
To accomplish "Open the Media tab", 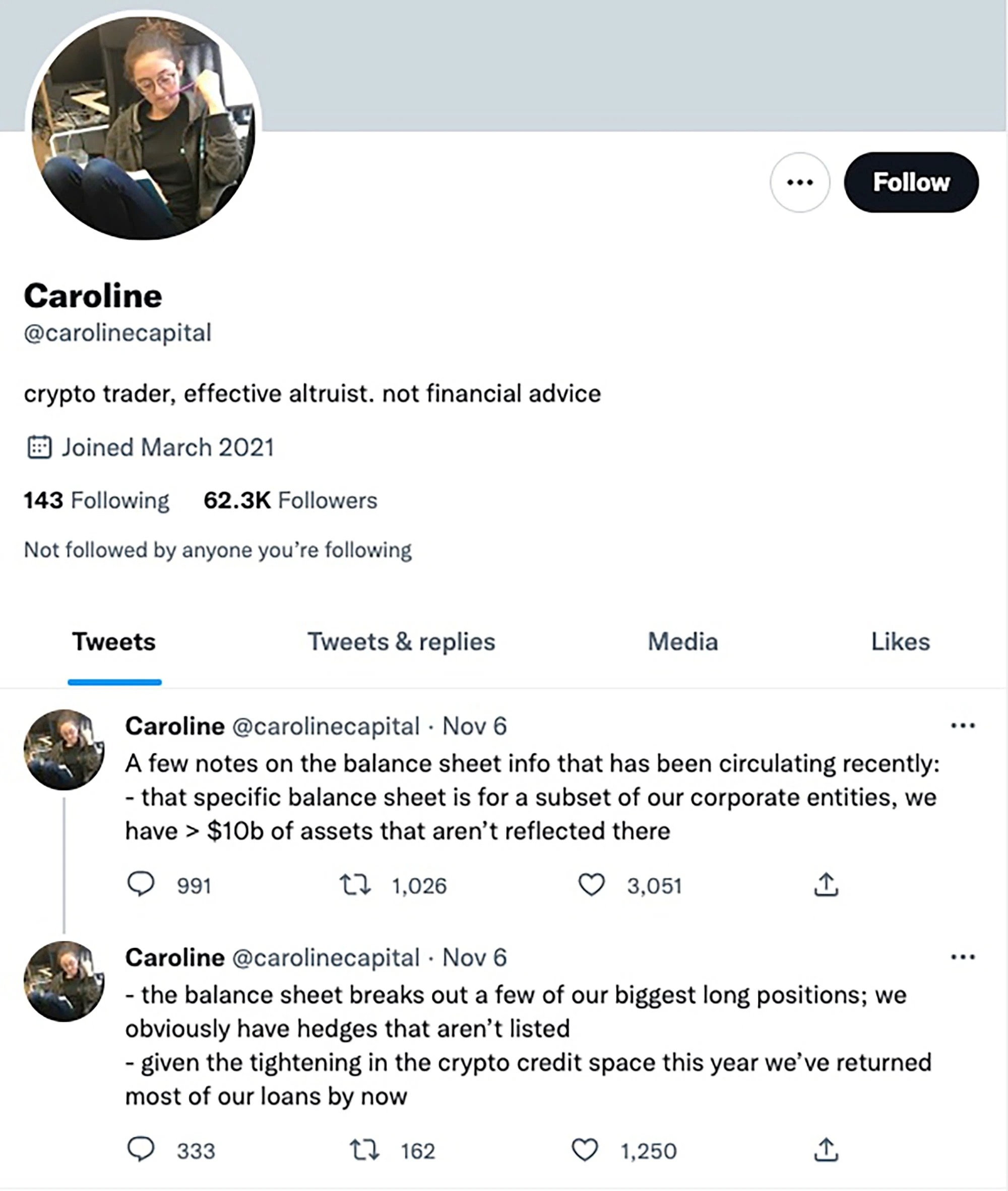I will point(682,641).
